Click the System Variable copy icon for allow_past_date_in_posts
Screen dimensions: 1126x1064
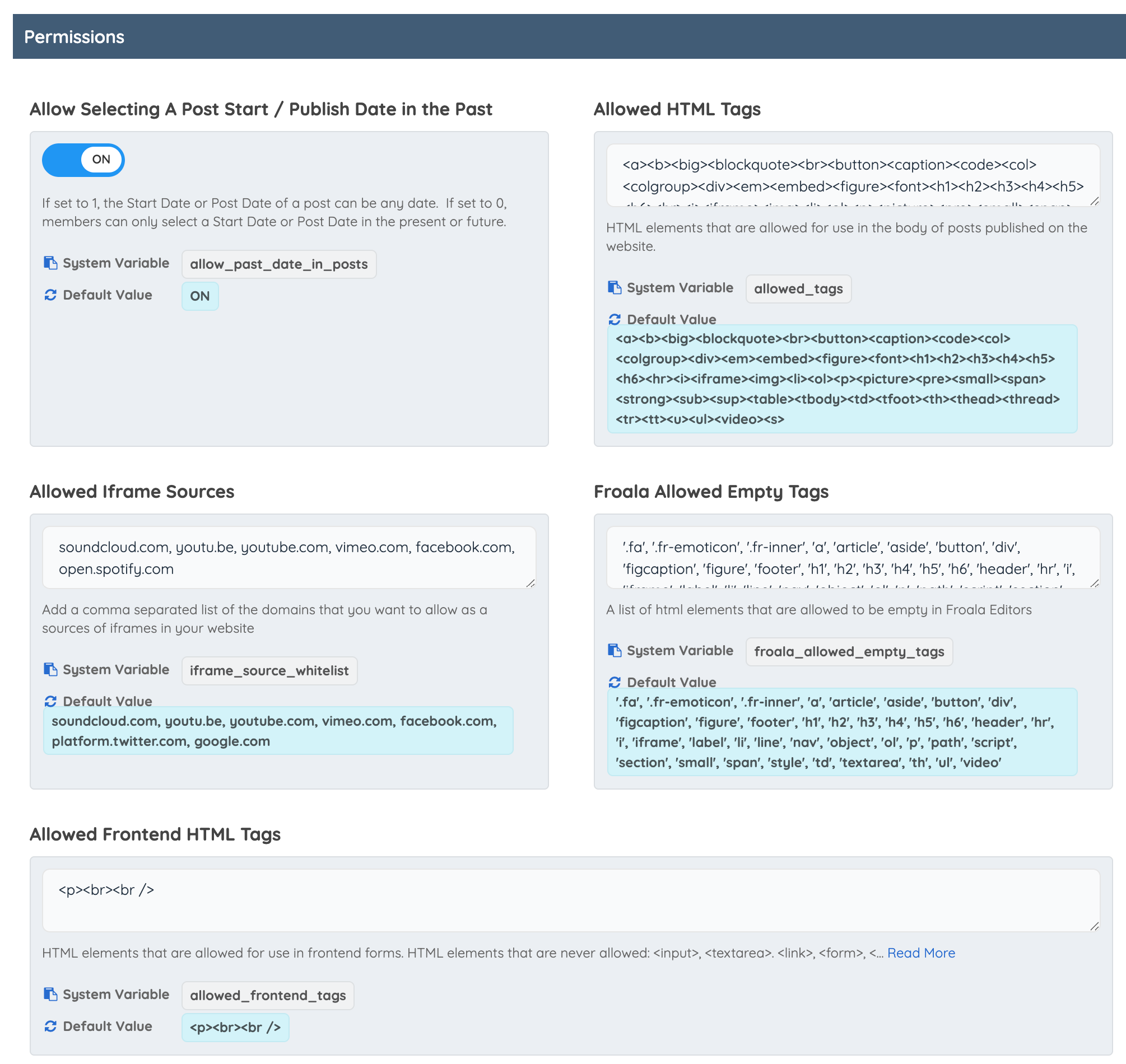[50, 263]
